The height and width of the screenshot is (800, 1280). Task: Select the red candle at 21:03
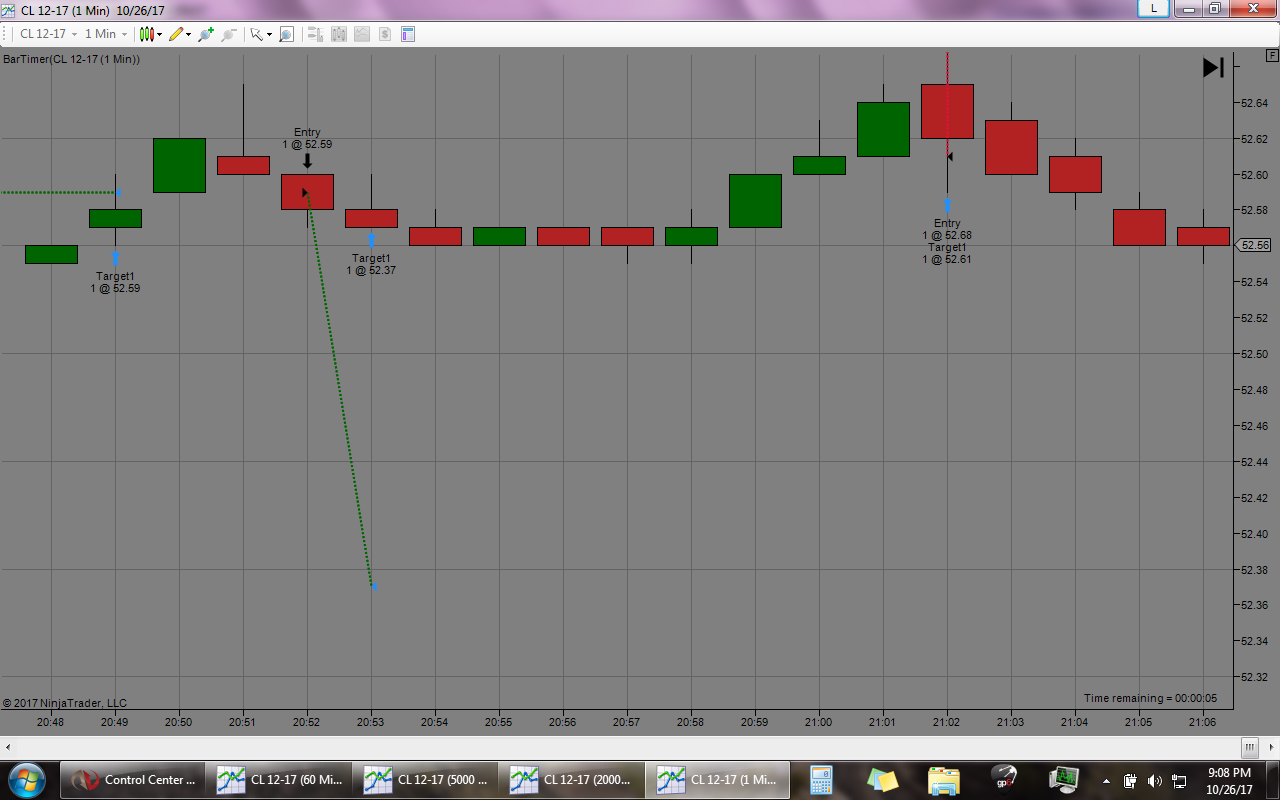[1011, 147]
